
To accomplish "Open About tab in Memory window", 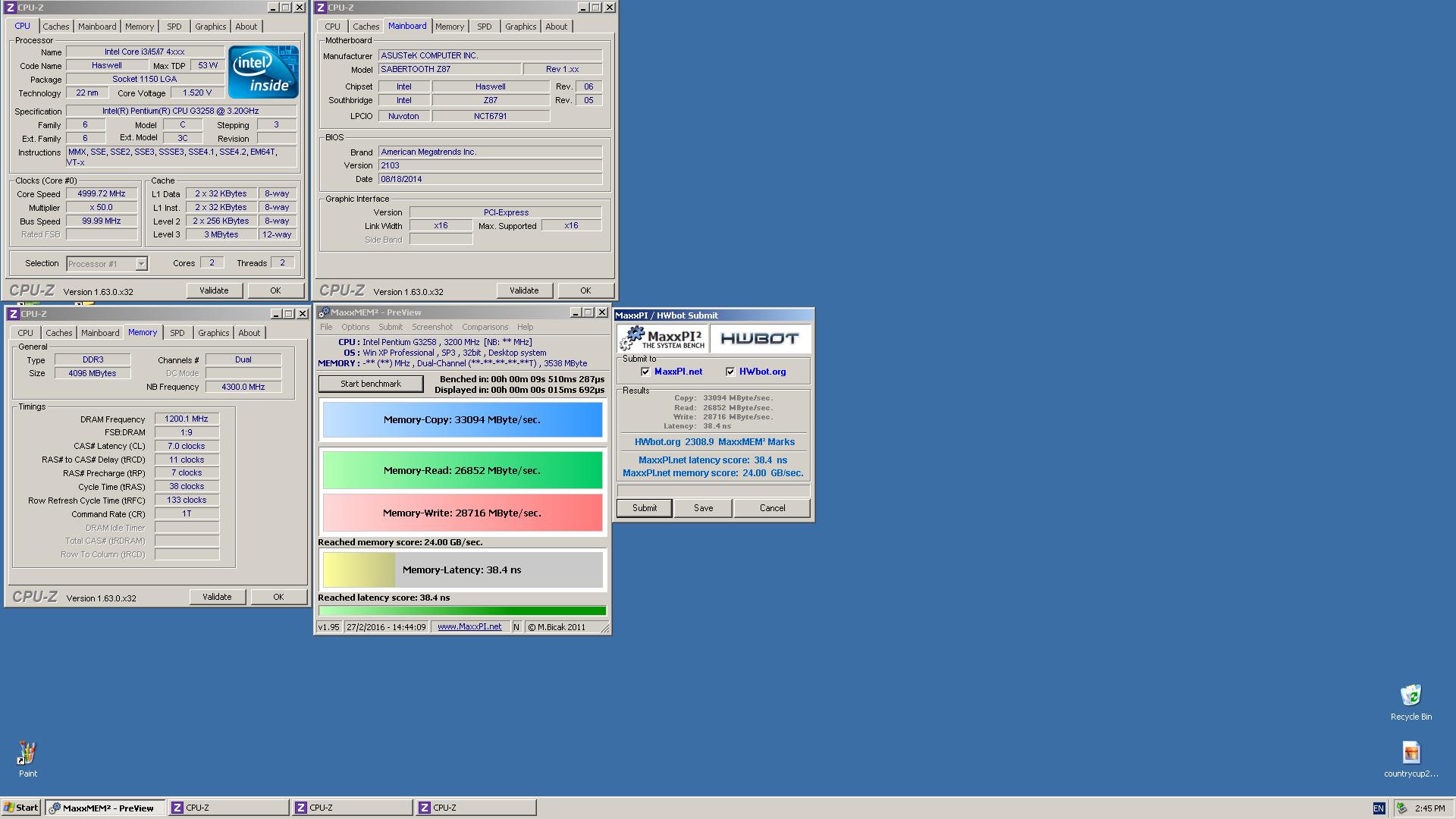I will (249, 333).
